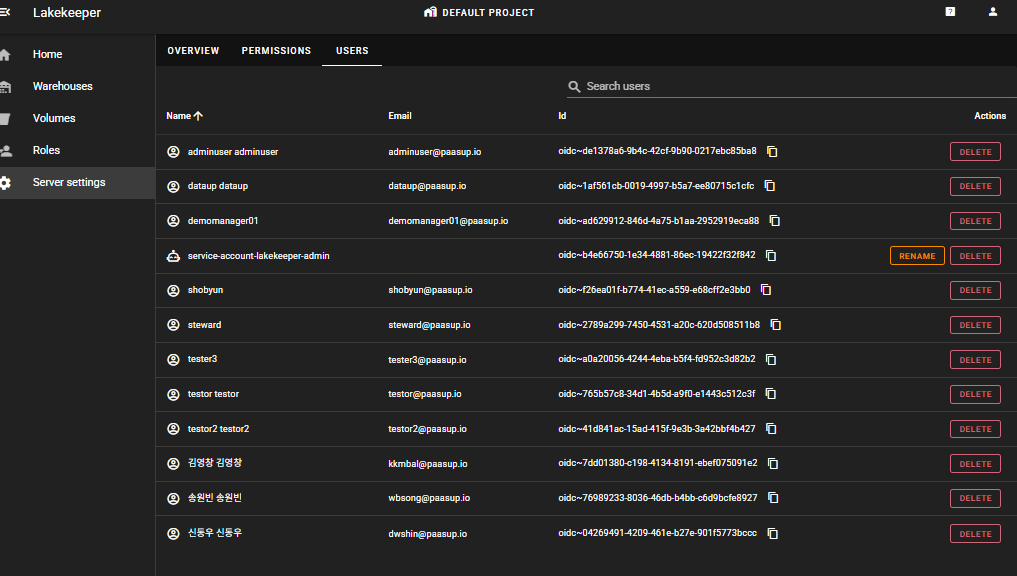The height and width of the screenshot is (576, 1017).
Task: Delete the demomanager01 user
Action: (x=975, y=221)
